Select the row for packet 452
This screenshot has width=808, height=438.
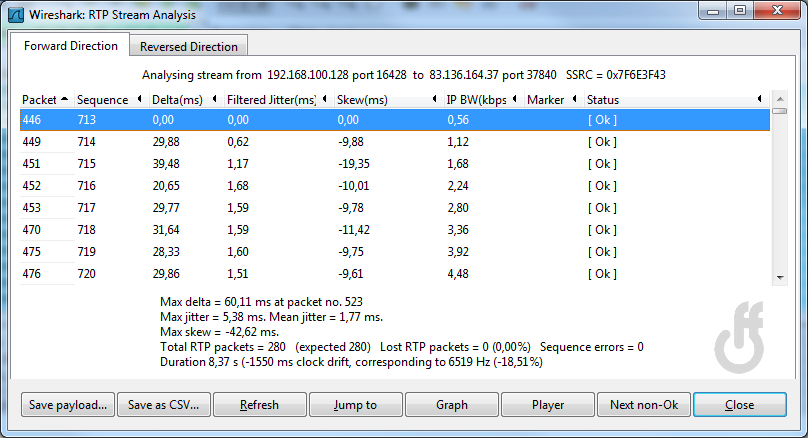tap(395, 186)
